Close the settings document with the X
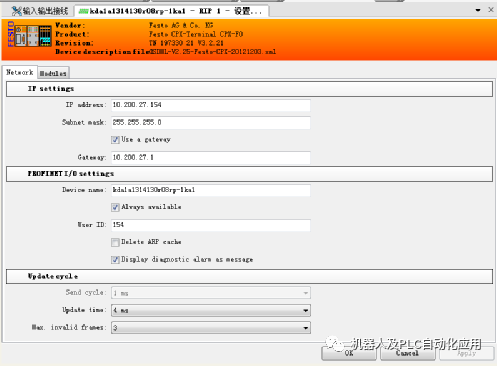 click(491, 10)
